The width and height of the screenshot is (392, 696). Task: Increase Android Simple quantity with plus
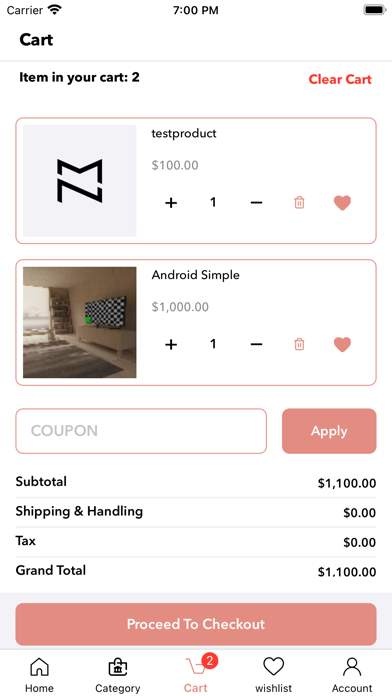(x=171, y=344)
